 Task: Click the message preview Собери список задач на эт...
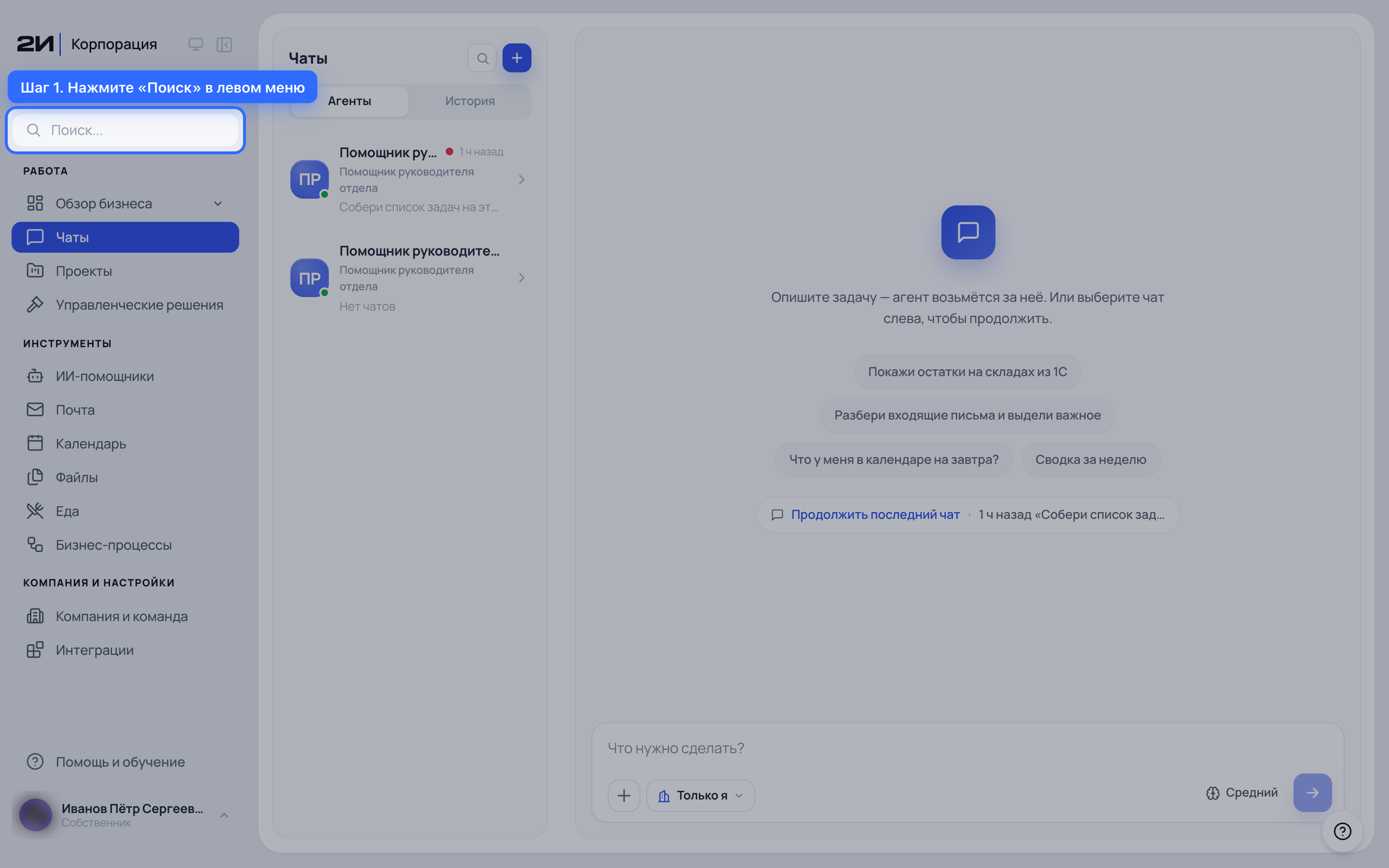click(x=419, y=207)
